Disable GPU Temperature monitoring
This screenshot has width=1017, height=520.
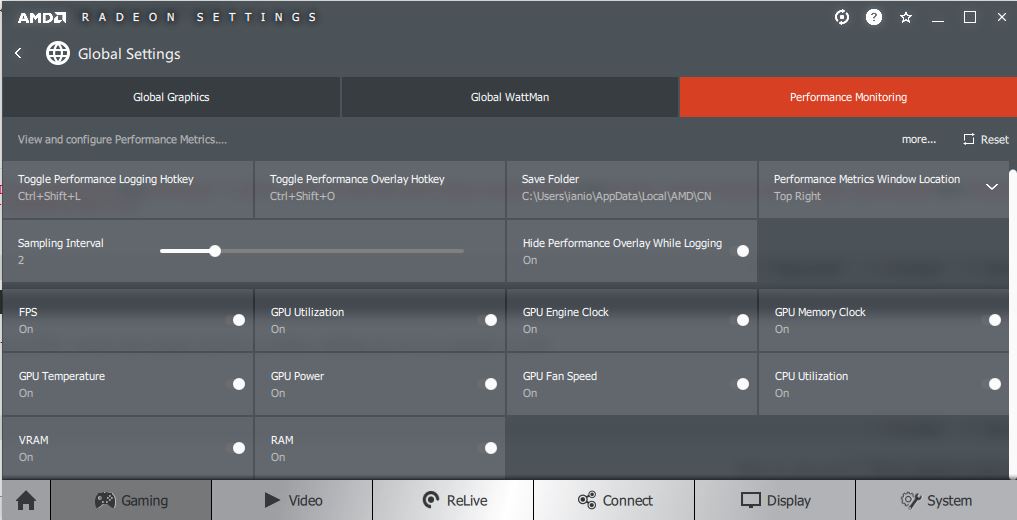tap(239, 384)
